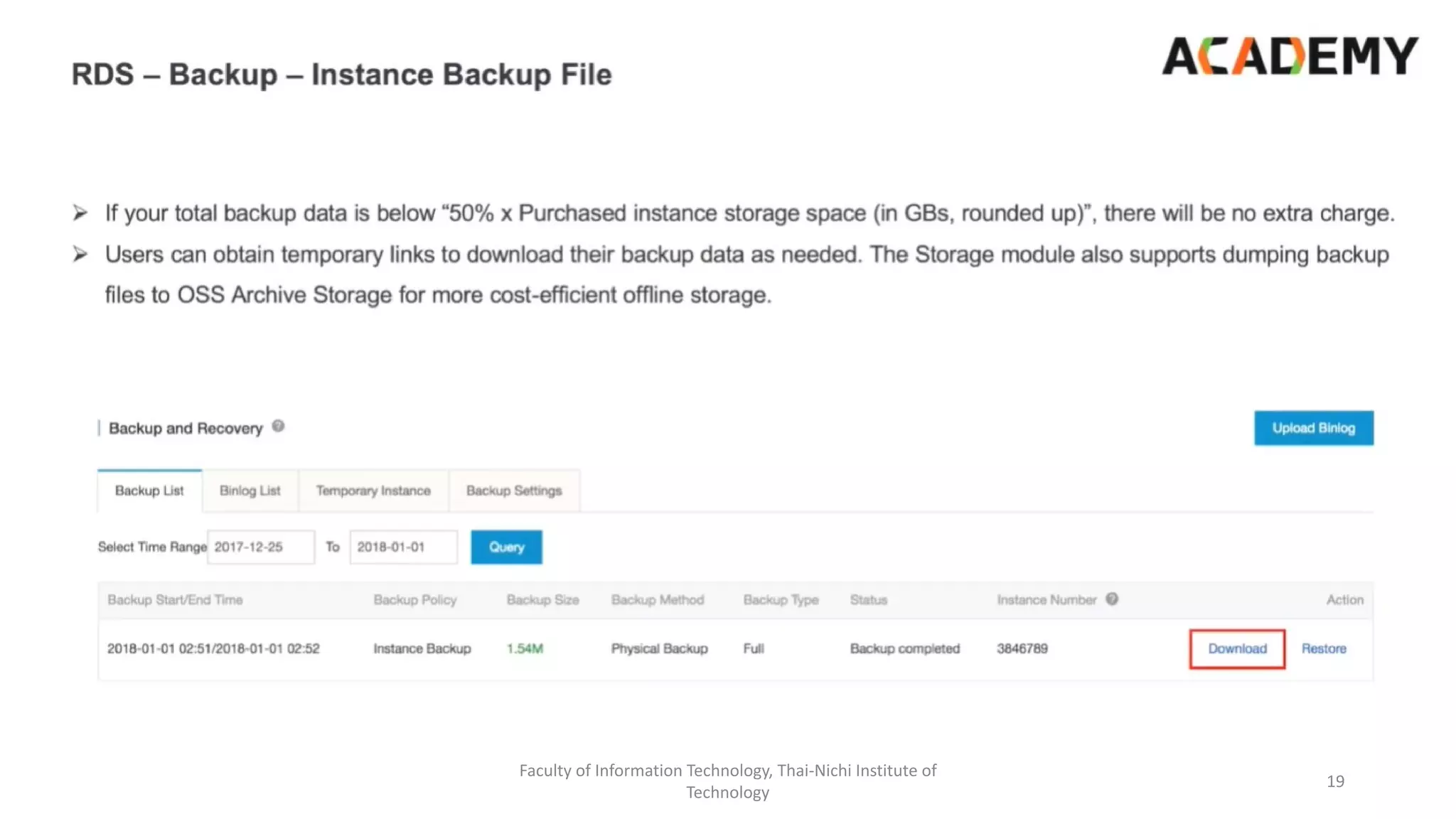Select the Backup List tab
Viewport: 1456px width, 819px height.
coord(149,491)
